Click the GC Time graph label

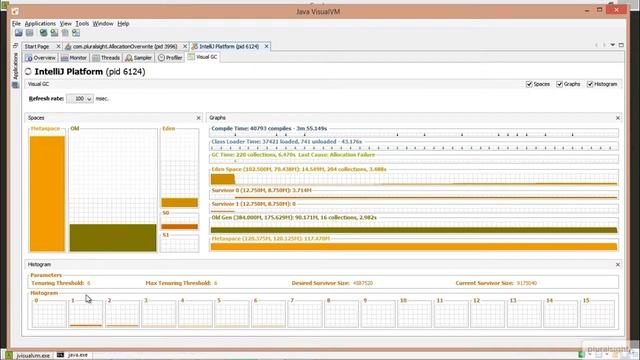click(x=293, y=155)
